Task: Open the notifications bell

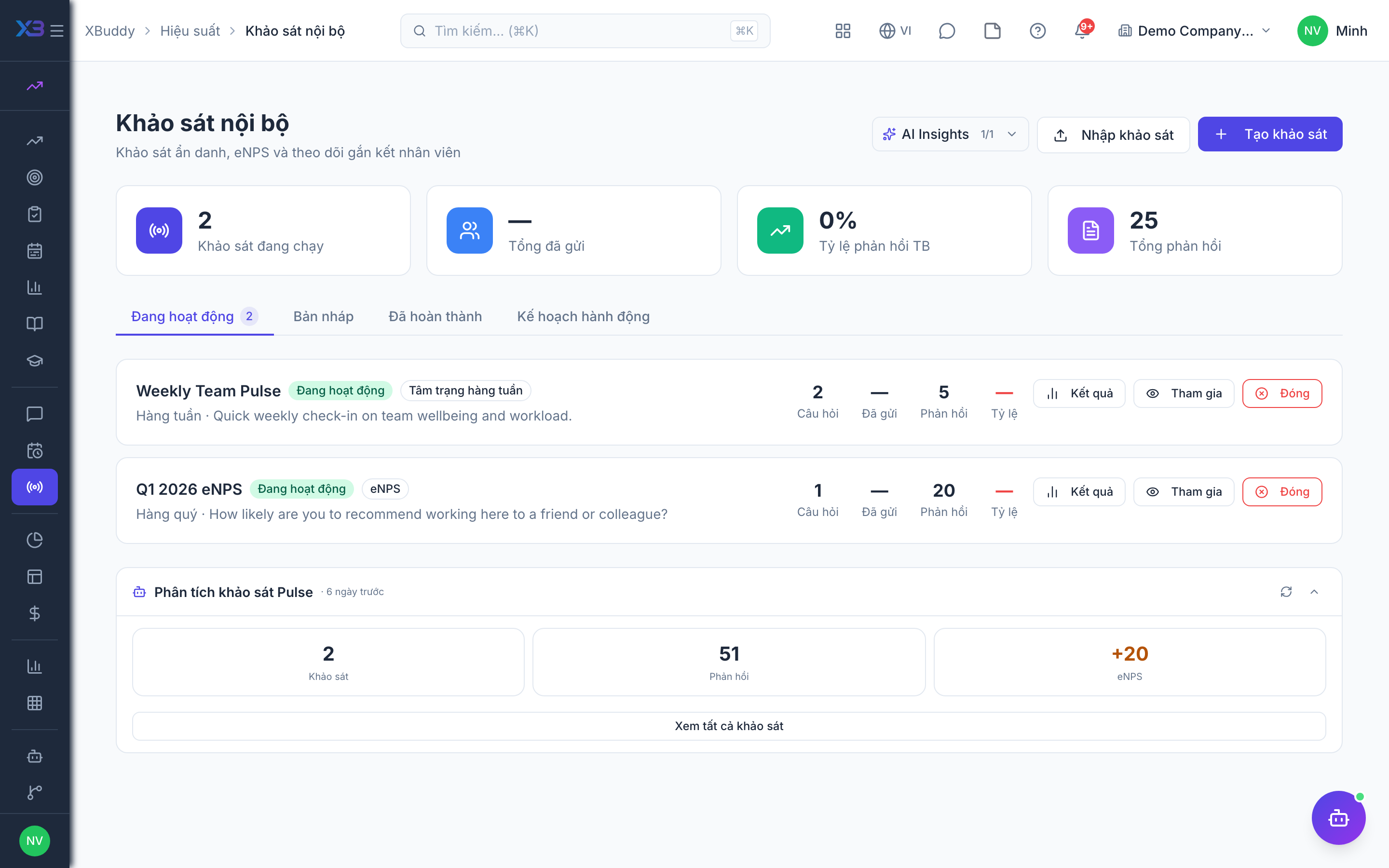Action: (x=1082, y=30)
